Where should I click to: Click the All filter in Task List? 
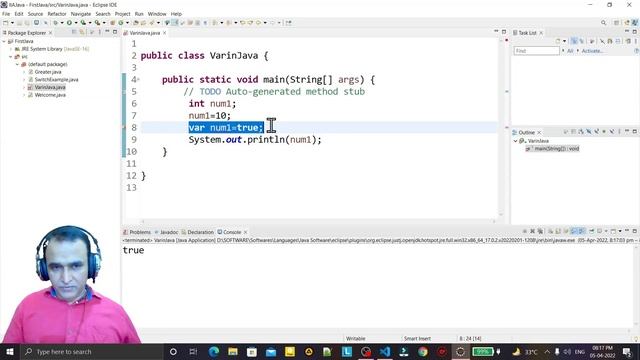570,51
